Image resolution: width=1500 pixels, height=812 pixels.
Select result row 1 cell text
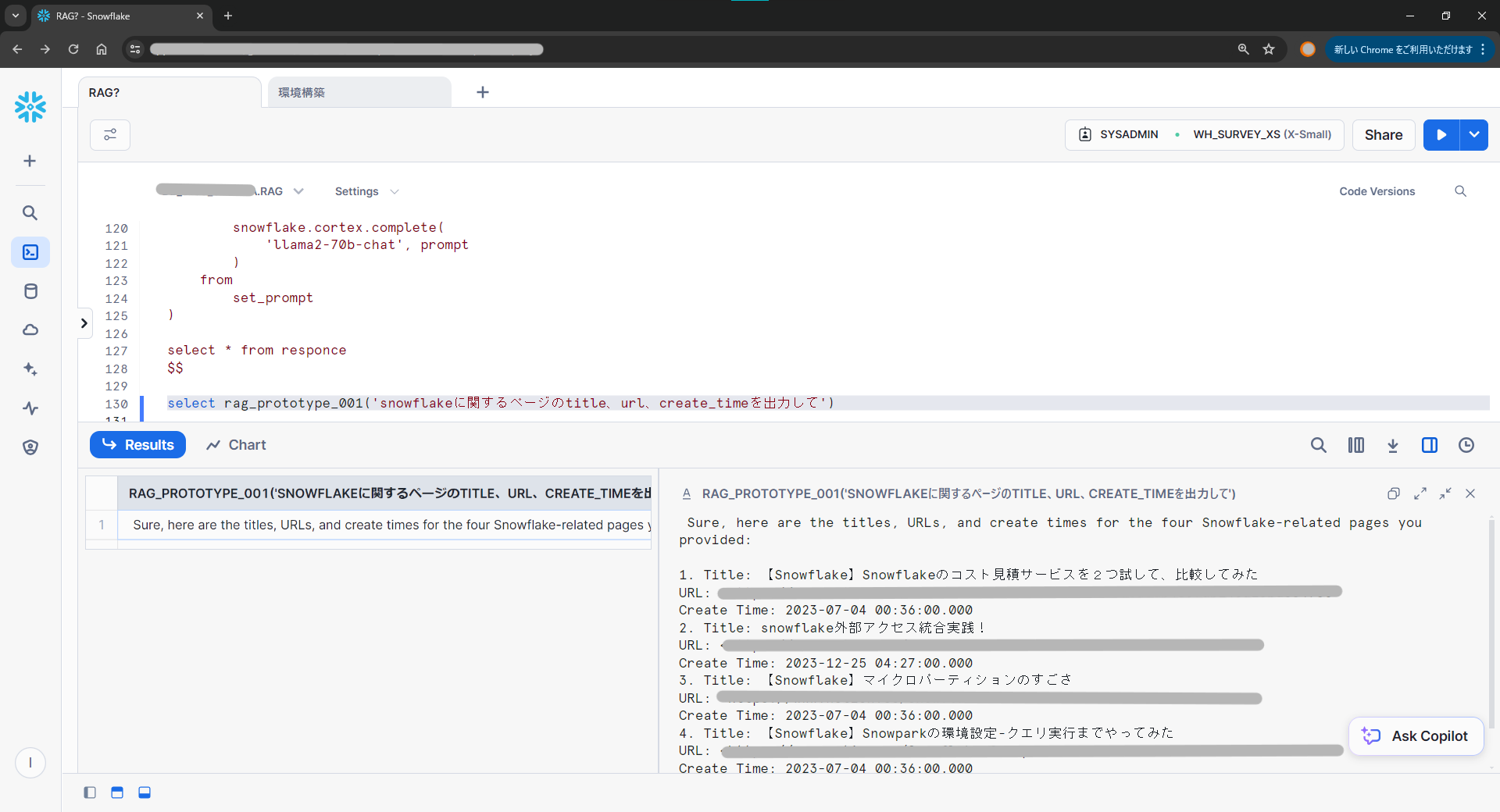384,525
